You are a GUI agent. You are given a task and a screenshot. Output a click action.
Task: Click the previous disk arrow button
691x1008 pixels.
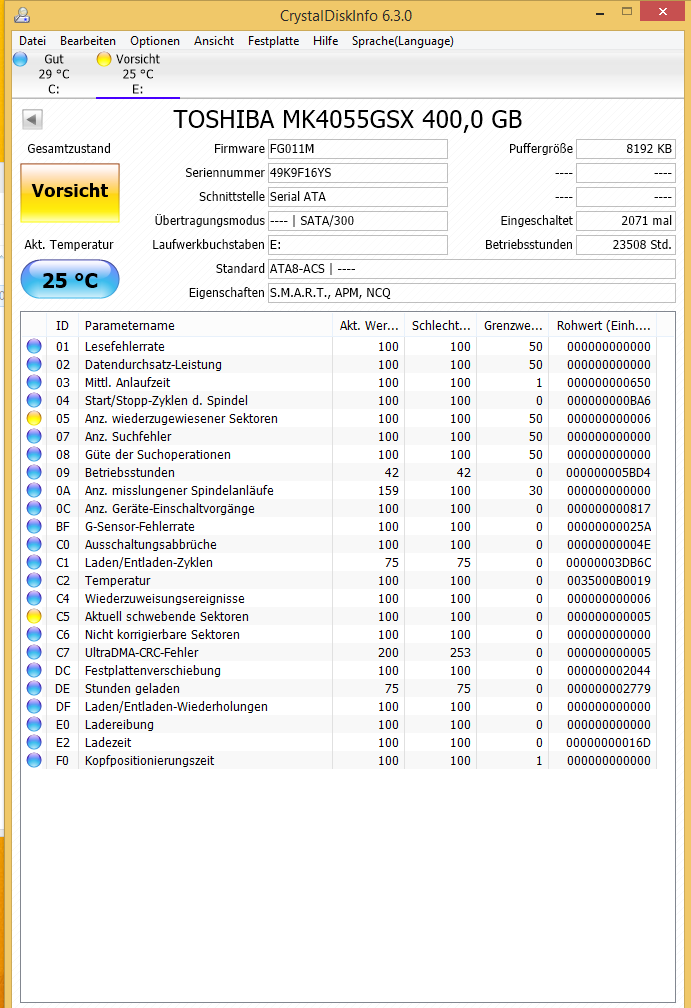[32, 119]
